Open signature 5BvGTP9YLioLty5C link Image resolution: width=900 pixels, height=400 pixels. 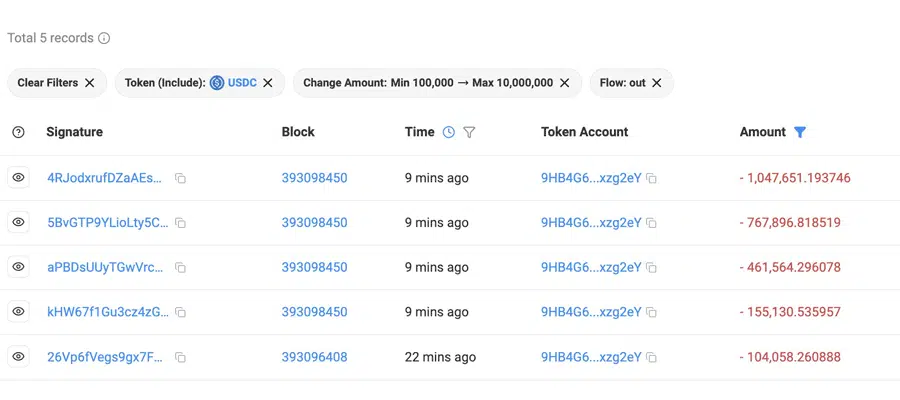coord(107,223)
